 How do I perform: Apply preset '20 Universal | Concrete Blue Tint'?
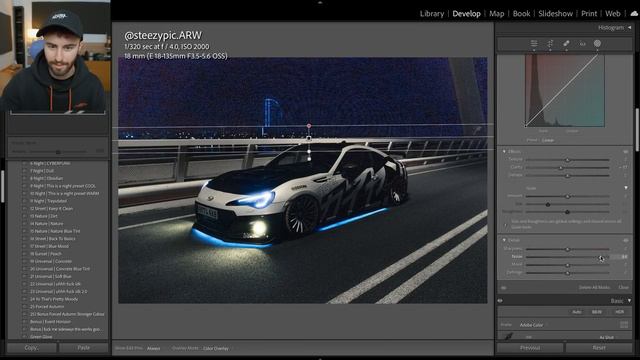tap(60, 269)
